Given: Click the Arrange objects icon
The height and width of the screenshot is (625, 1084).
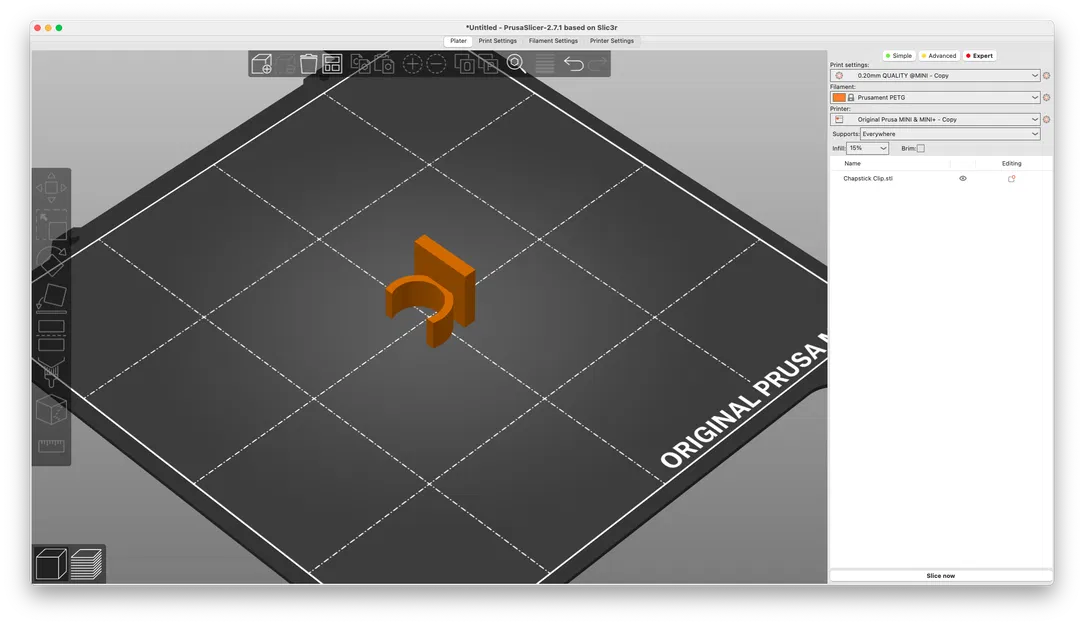Looking at the screenshot, I should pos(333,64).
